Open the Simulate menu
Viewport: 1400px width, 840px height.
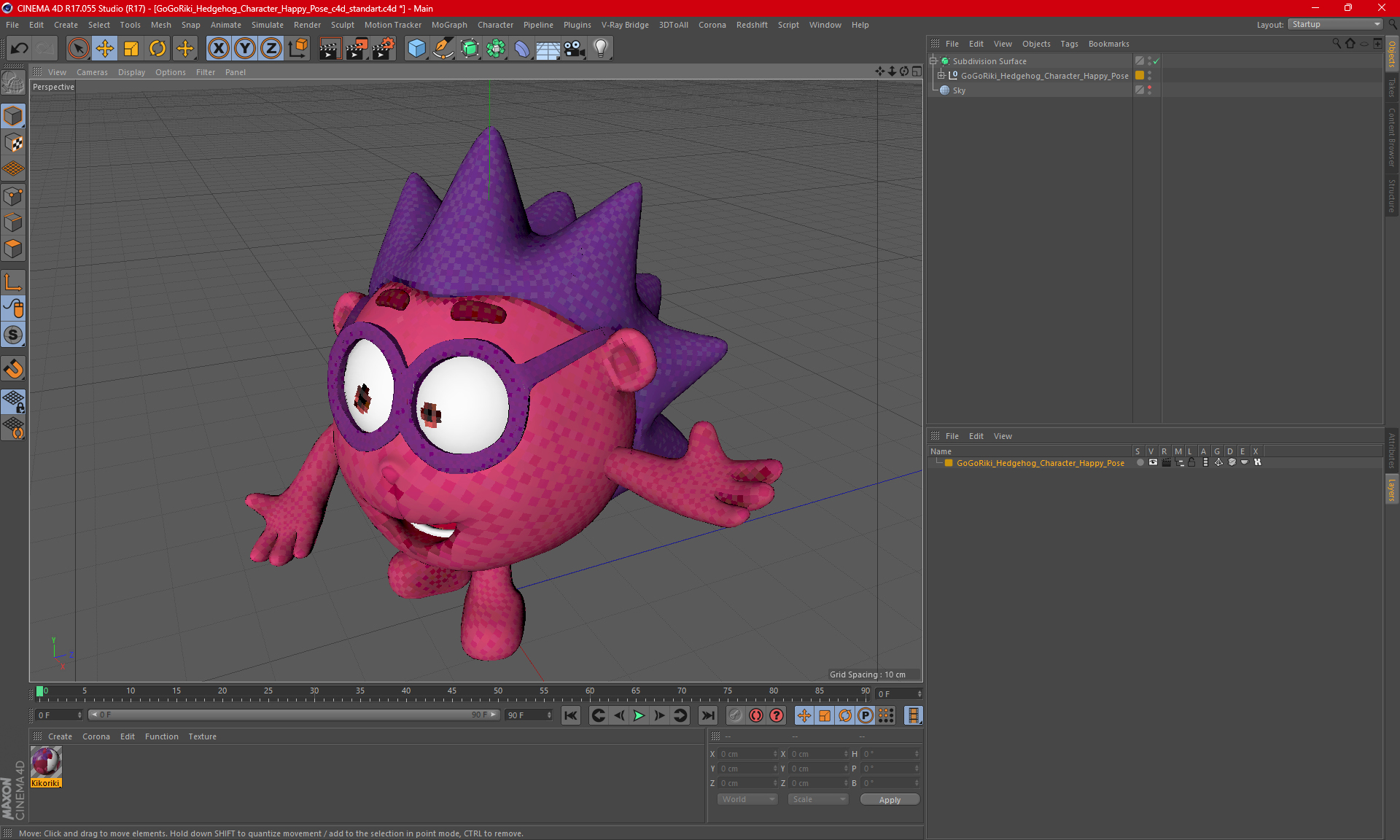tap(268, 25)
